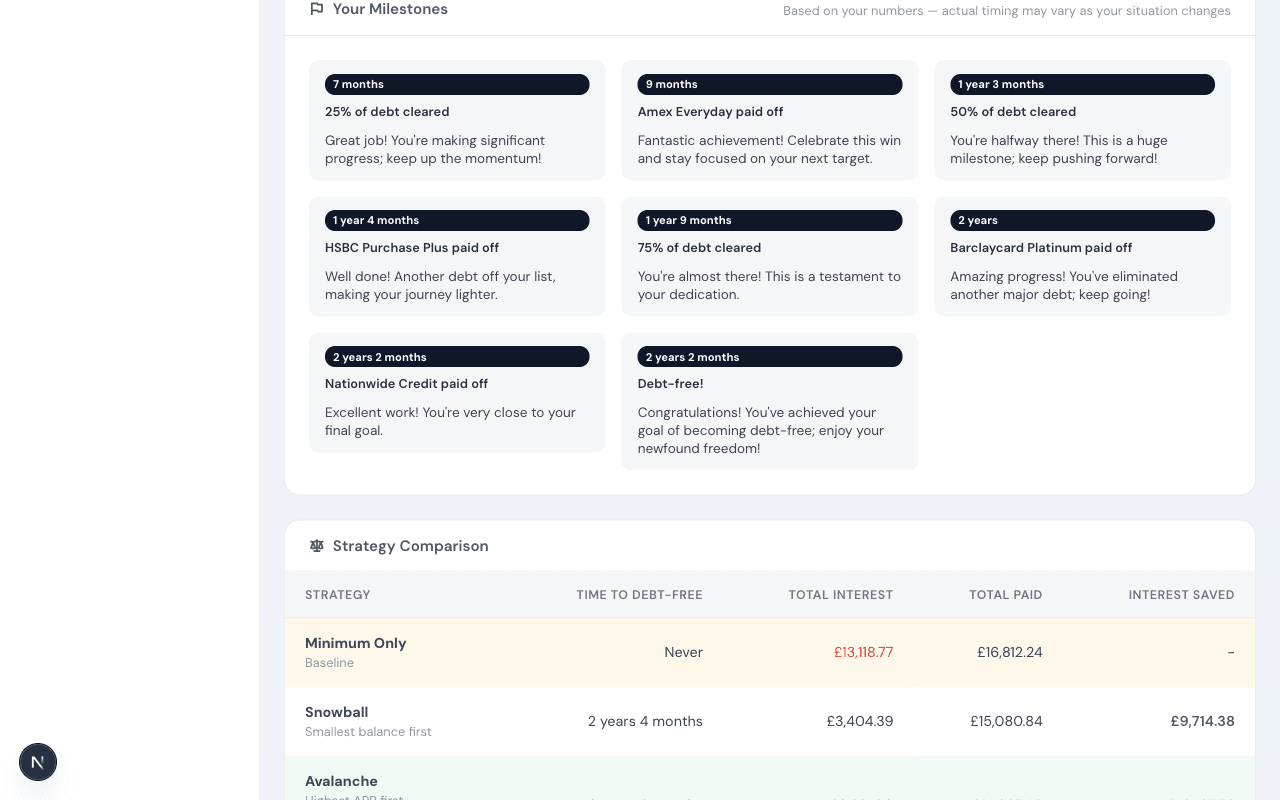Click the '75% of debt cleared' milestone card

click(770, 256)
